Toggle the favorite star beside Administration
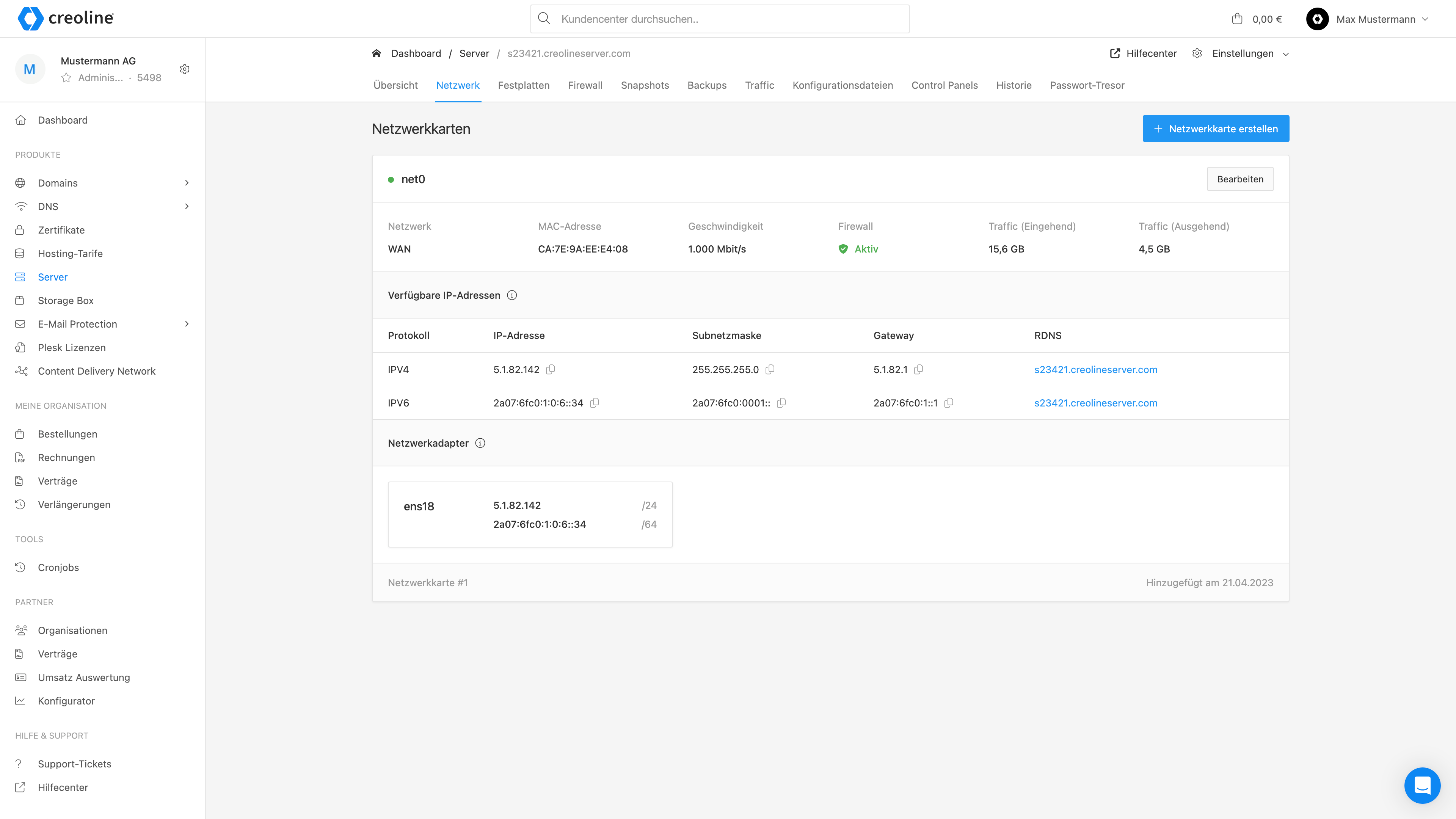The image size is (1456, 819). pyautogui.click(x=66, y=77)
